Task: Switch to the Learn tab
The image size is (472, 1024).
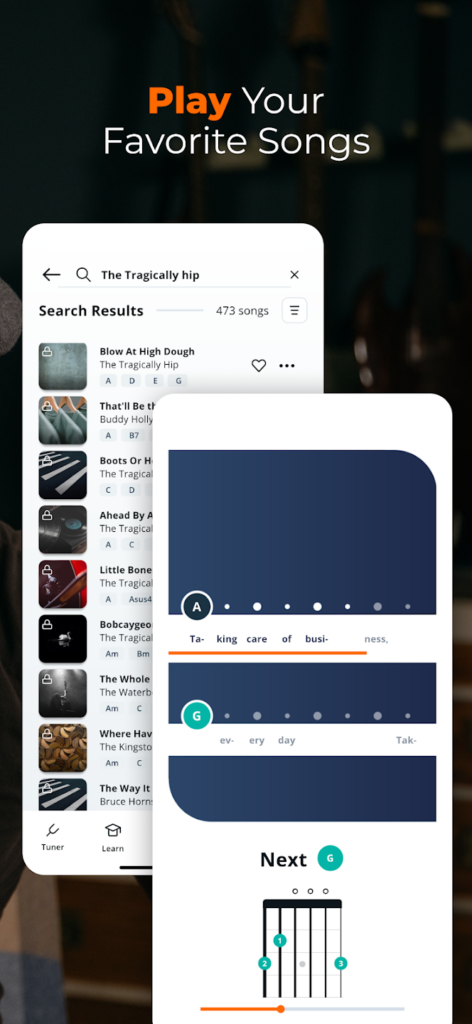Action: [x=113, y=838]
